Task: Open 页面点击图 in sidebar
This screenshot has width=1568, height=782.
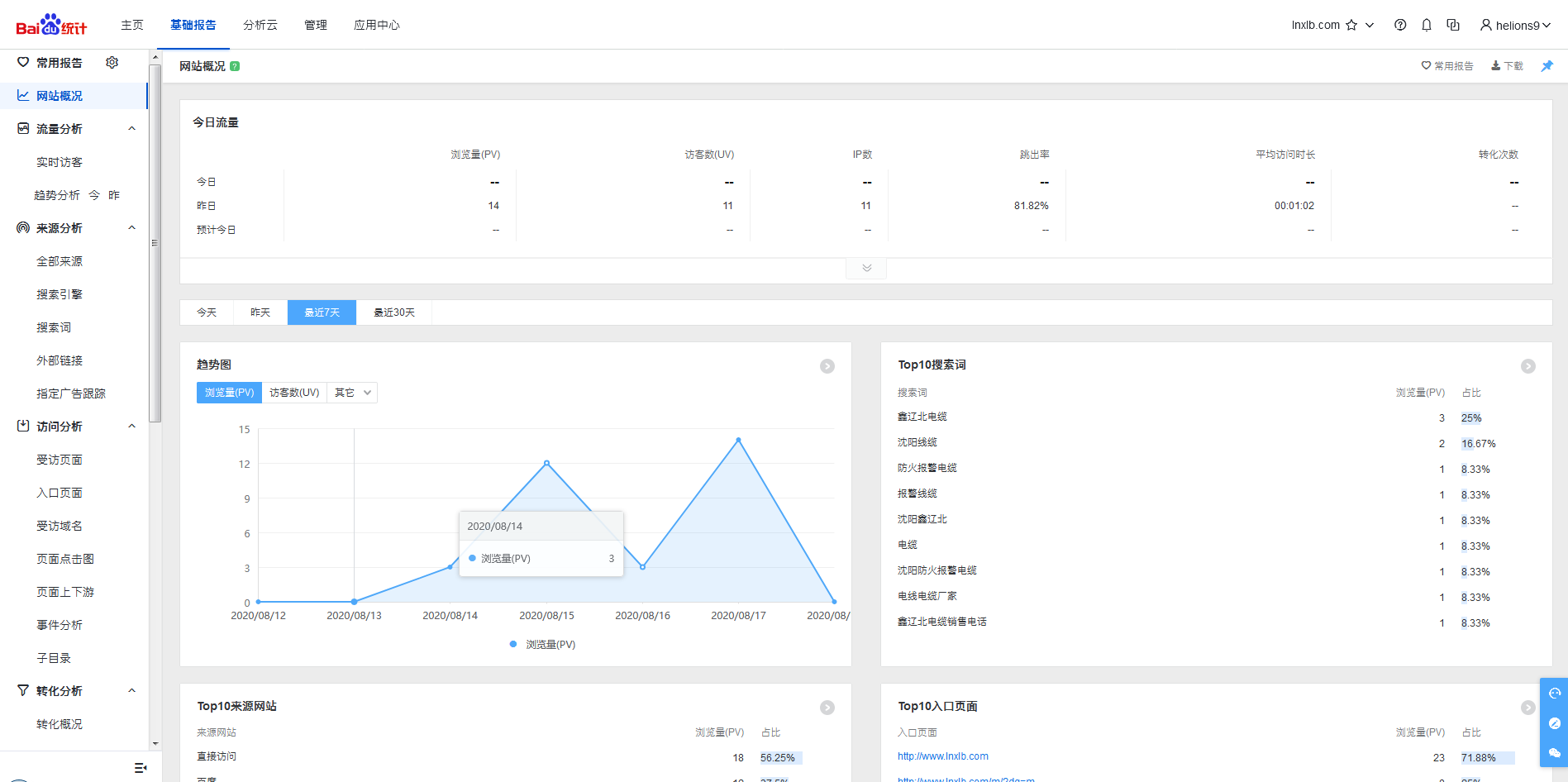Action: (65, 559)
